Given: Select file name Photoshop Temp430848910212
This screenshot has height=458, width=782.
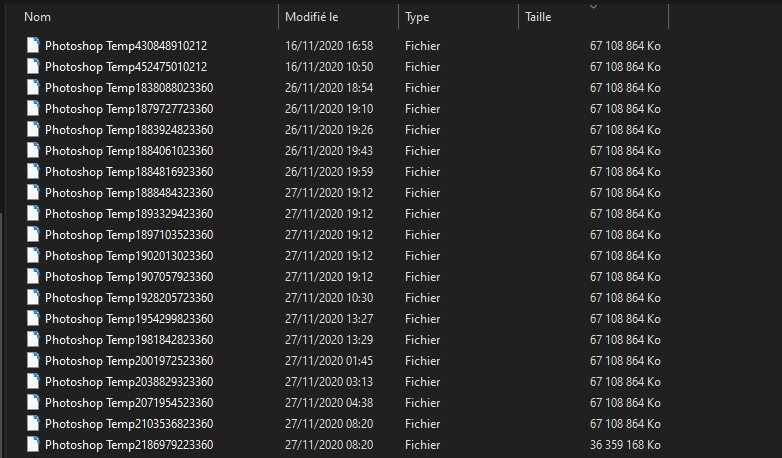Looking at the screenshot, I should click(126, 46).
